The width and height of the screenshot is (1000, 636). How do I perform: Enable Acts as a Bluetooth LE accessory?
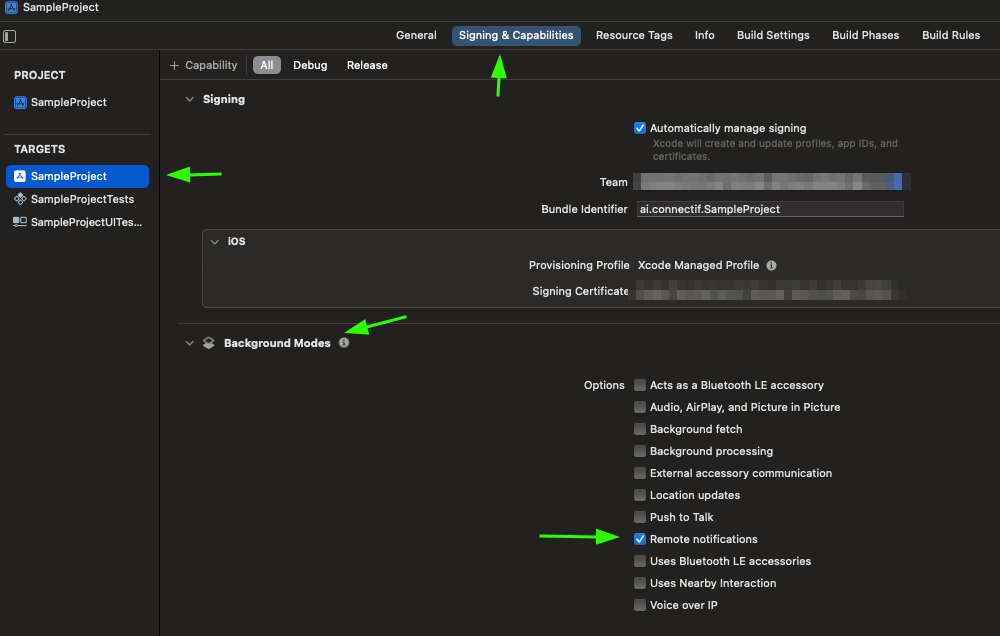[x=640, y=385]
